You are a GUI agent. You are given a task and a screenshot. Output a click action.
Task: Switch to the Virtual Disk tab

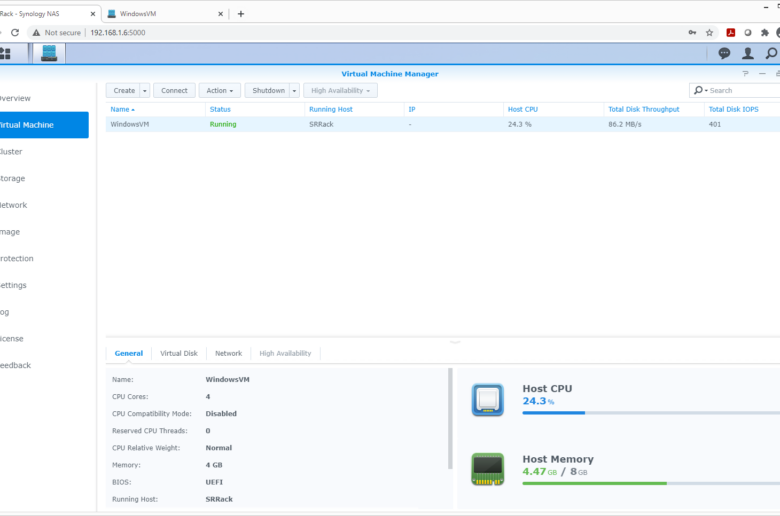click(x=179, y=353)
